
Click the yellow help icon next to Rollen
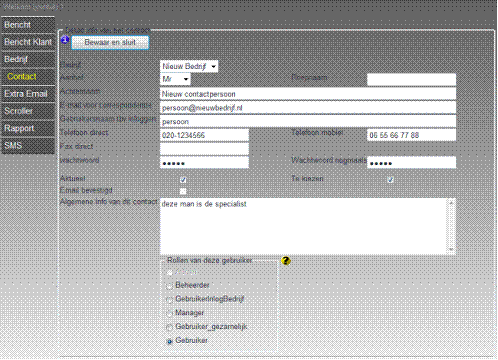(x=286, y=261)
